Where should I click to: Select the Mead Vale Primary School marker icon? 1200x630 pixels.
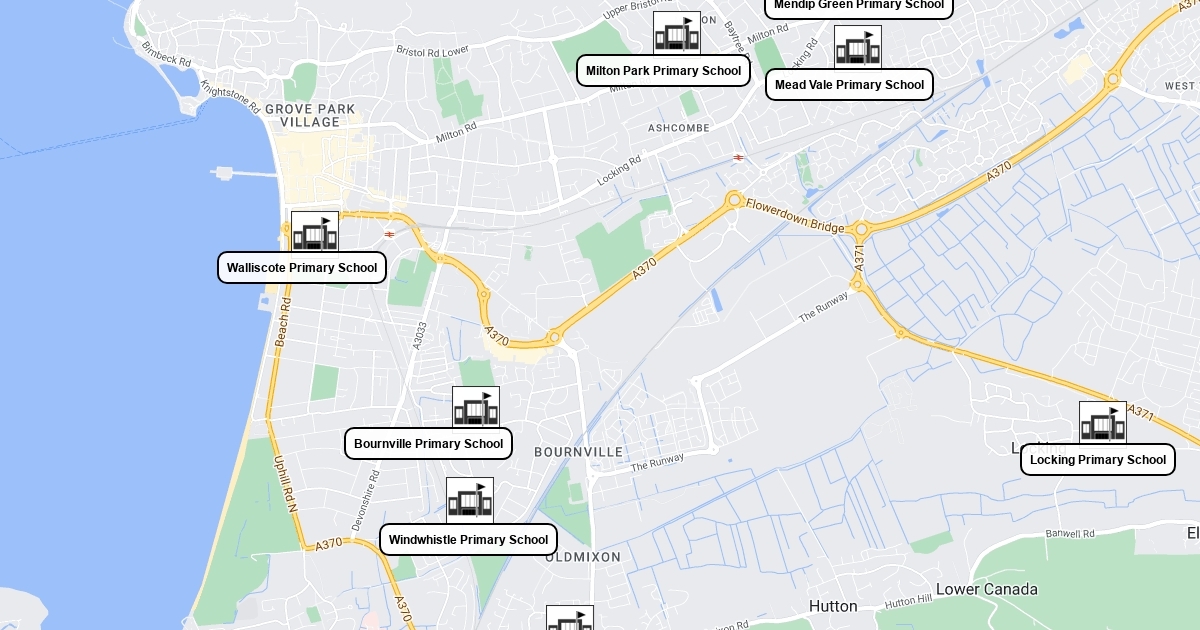(x=858, y=49)
